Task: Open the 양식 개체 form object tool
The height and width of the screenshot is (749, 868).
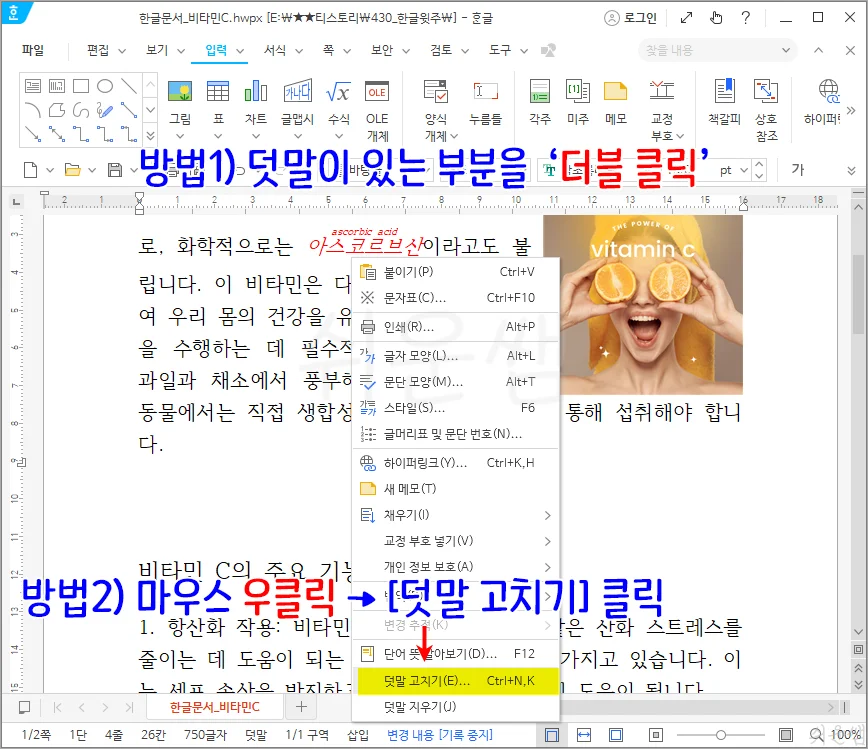Action: tap(436, 91)
